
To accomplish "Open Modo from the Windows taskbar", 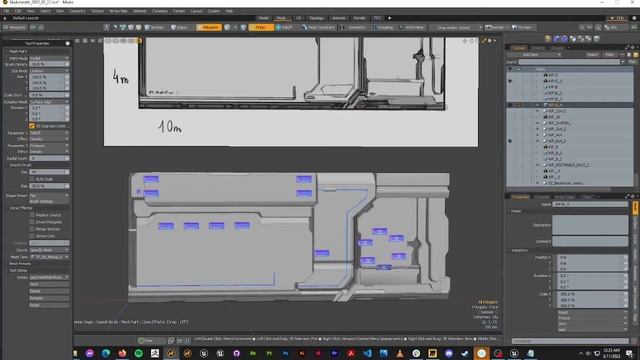I will [x=171, y=353].
